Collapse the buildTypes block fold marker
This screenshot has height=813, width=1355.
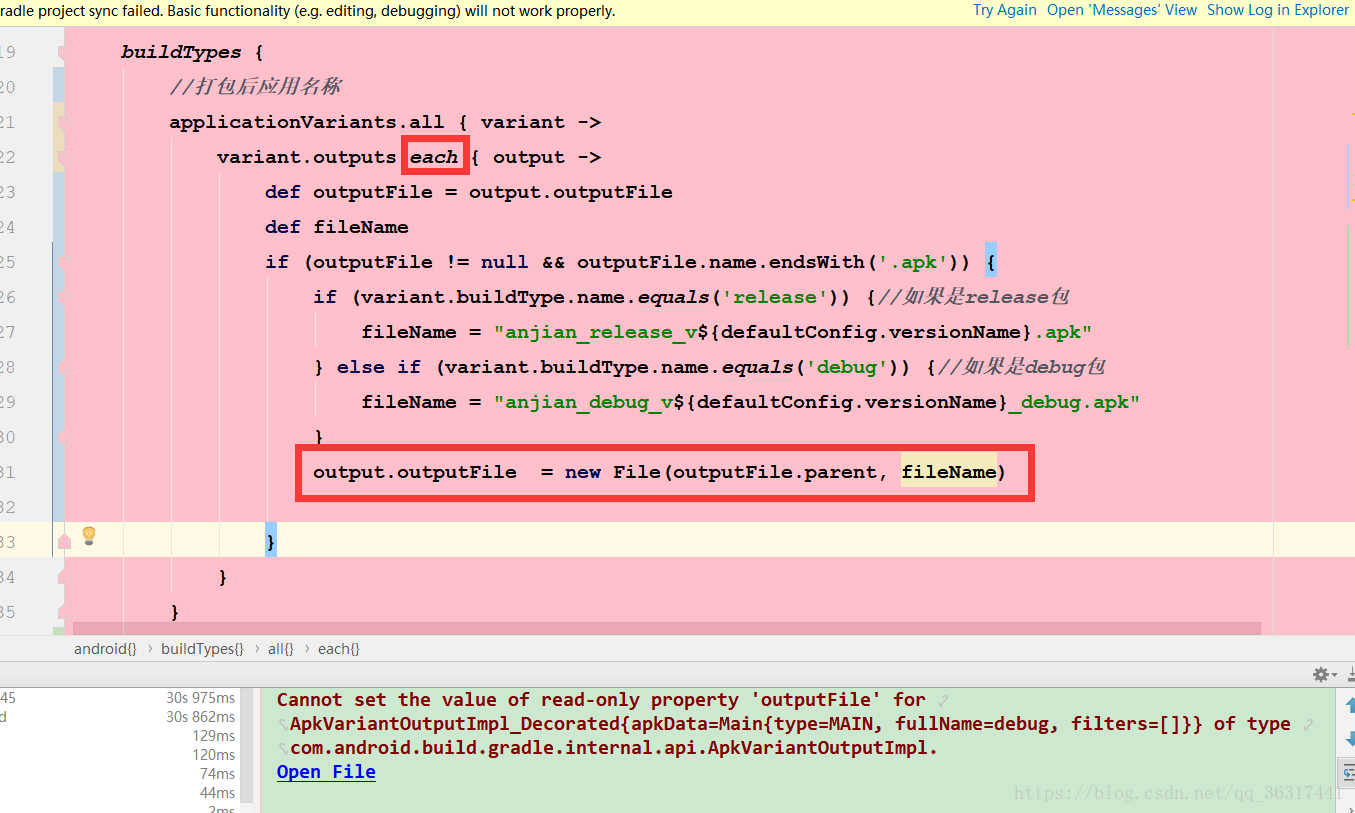[x=65, y=52]
